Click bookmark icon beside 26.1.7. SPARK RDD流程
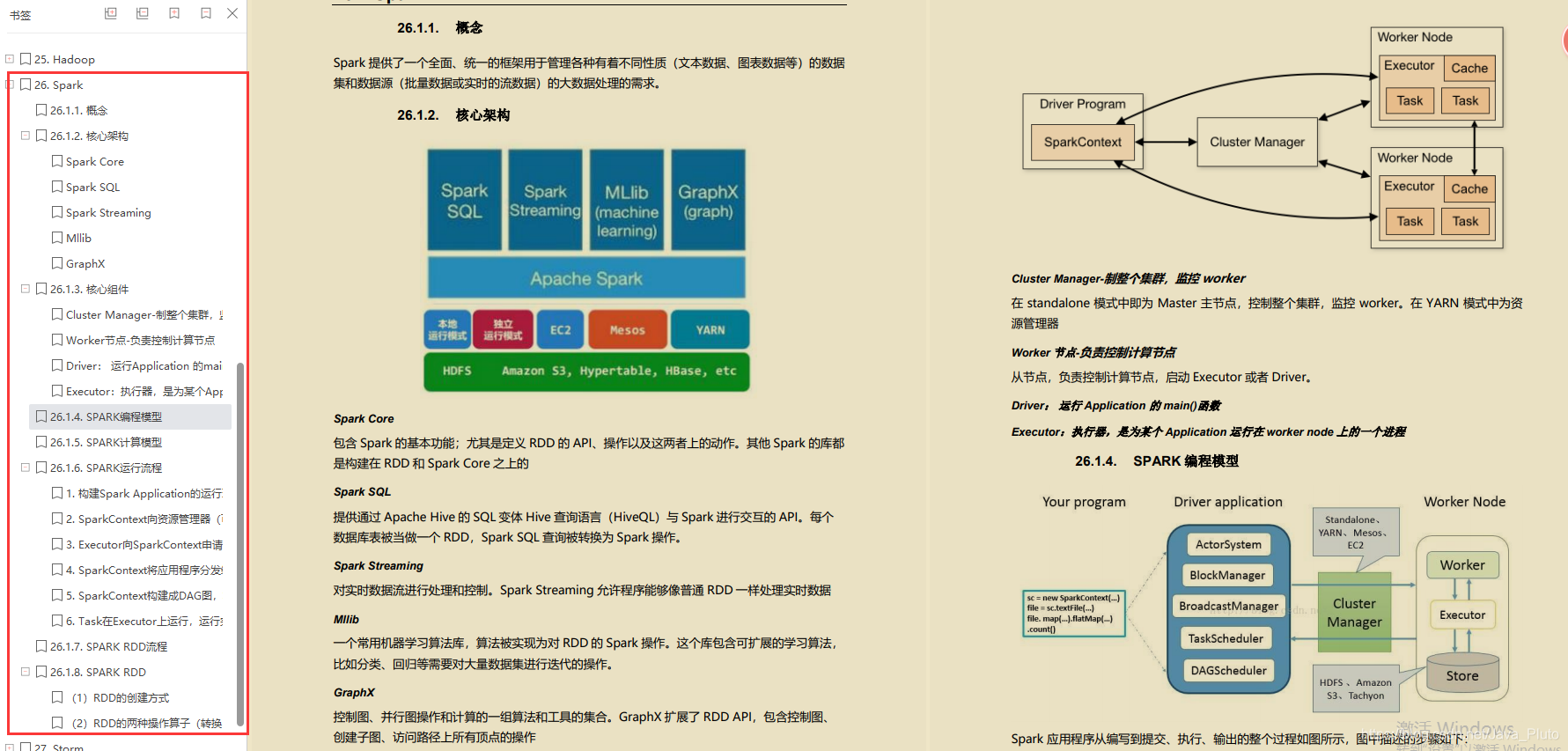This screenshot has width=1568, height=751. [41, 646]
